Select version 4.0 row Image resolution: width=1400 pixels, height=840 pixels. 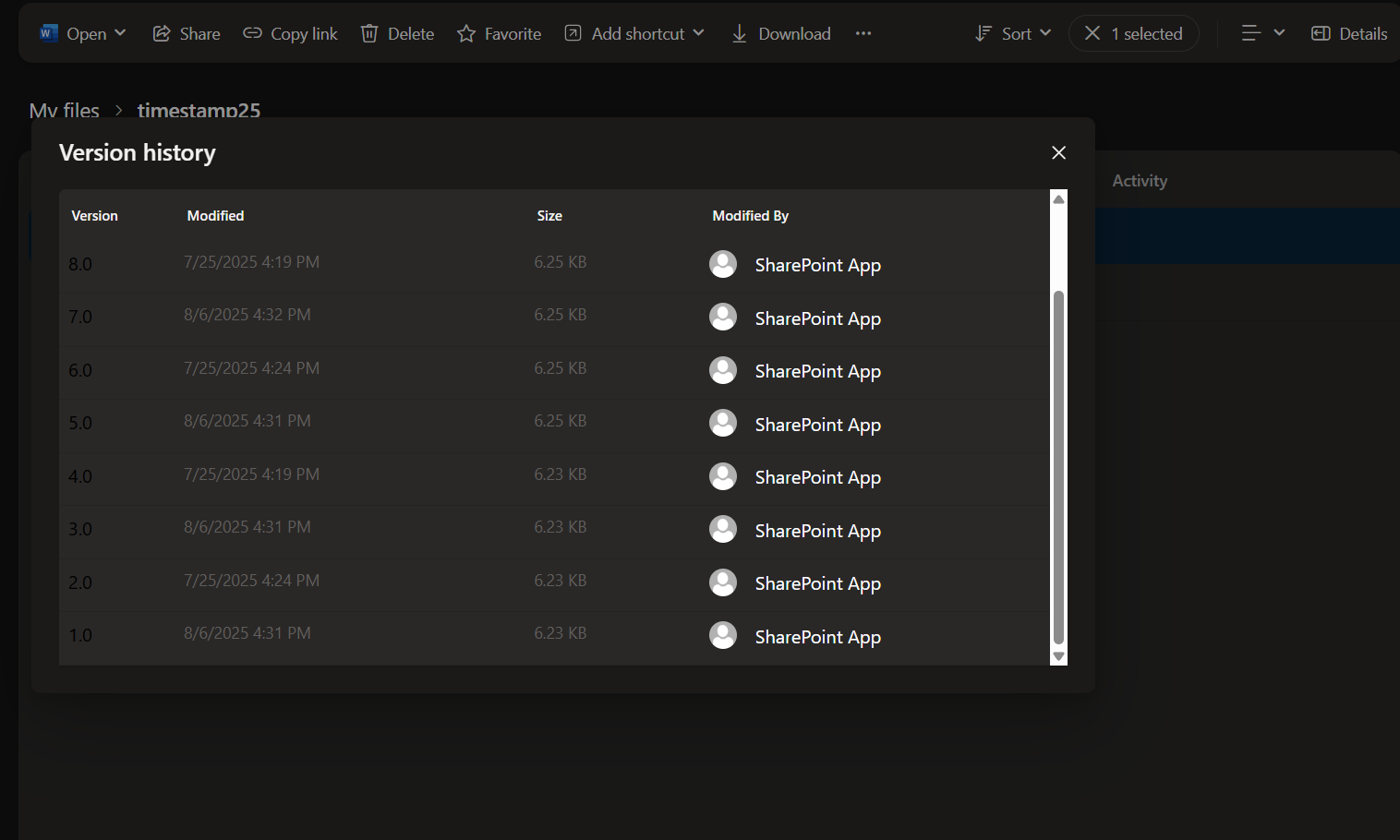(555, 477)
